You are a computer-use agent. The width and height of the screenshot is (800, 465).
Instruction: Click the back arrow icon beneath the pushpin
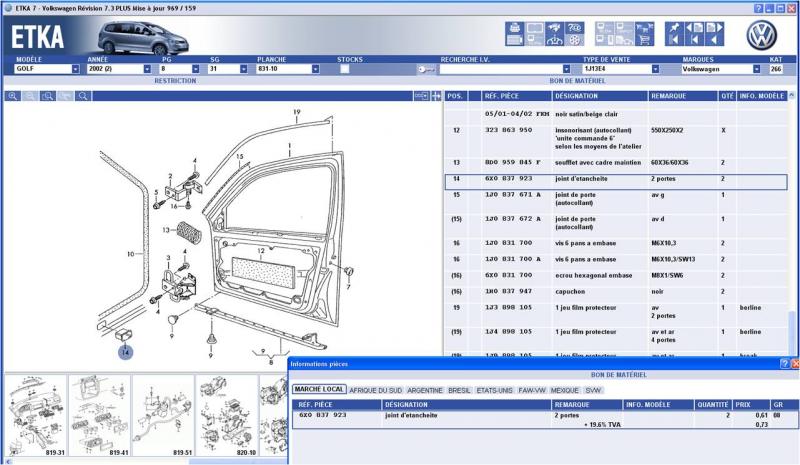pyautogui.click(x=674, y=40)
